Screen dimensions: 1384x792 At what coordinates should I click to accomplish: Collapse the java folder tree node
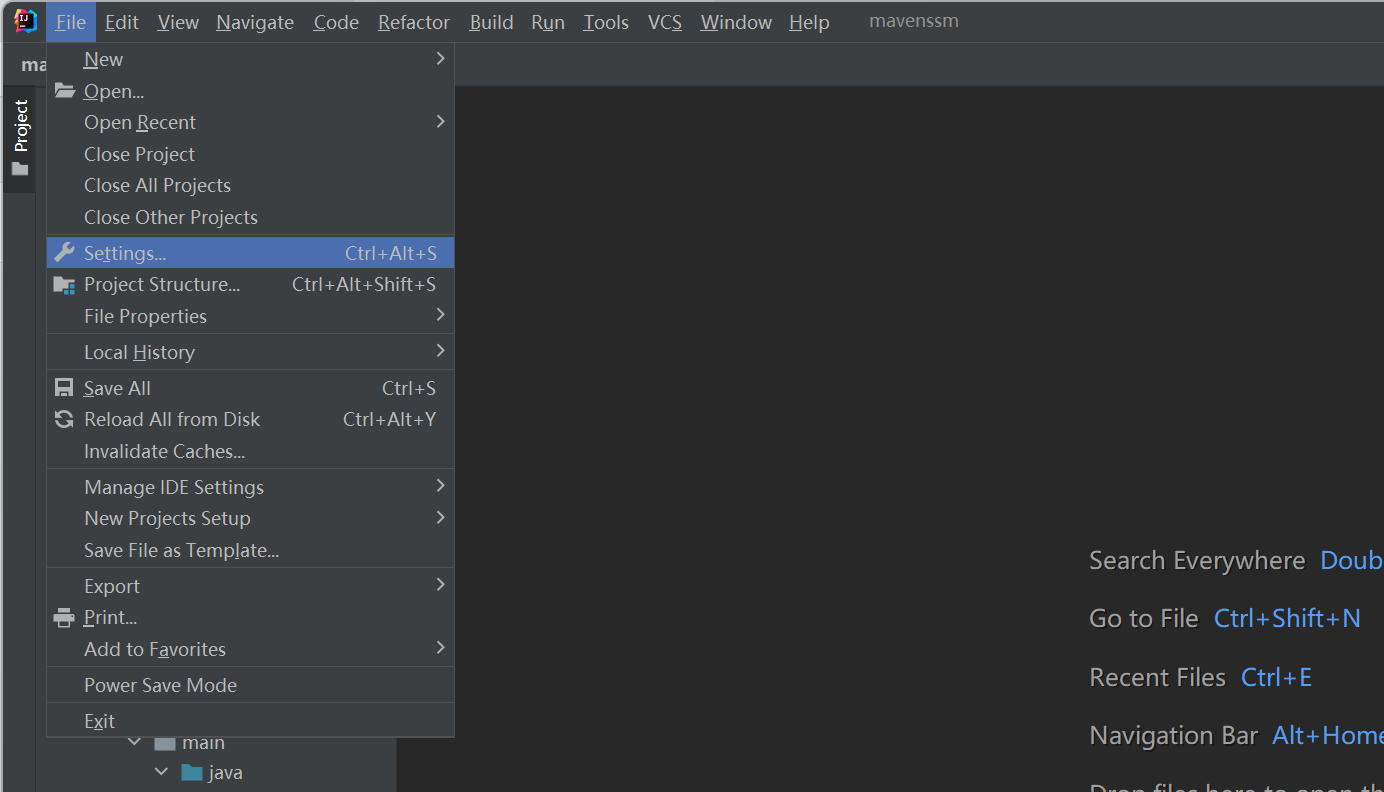pos(162,772)
